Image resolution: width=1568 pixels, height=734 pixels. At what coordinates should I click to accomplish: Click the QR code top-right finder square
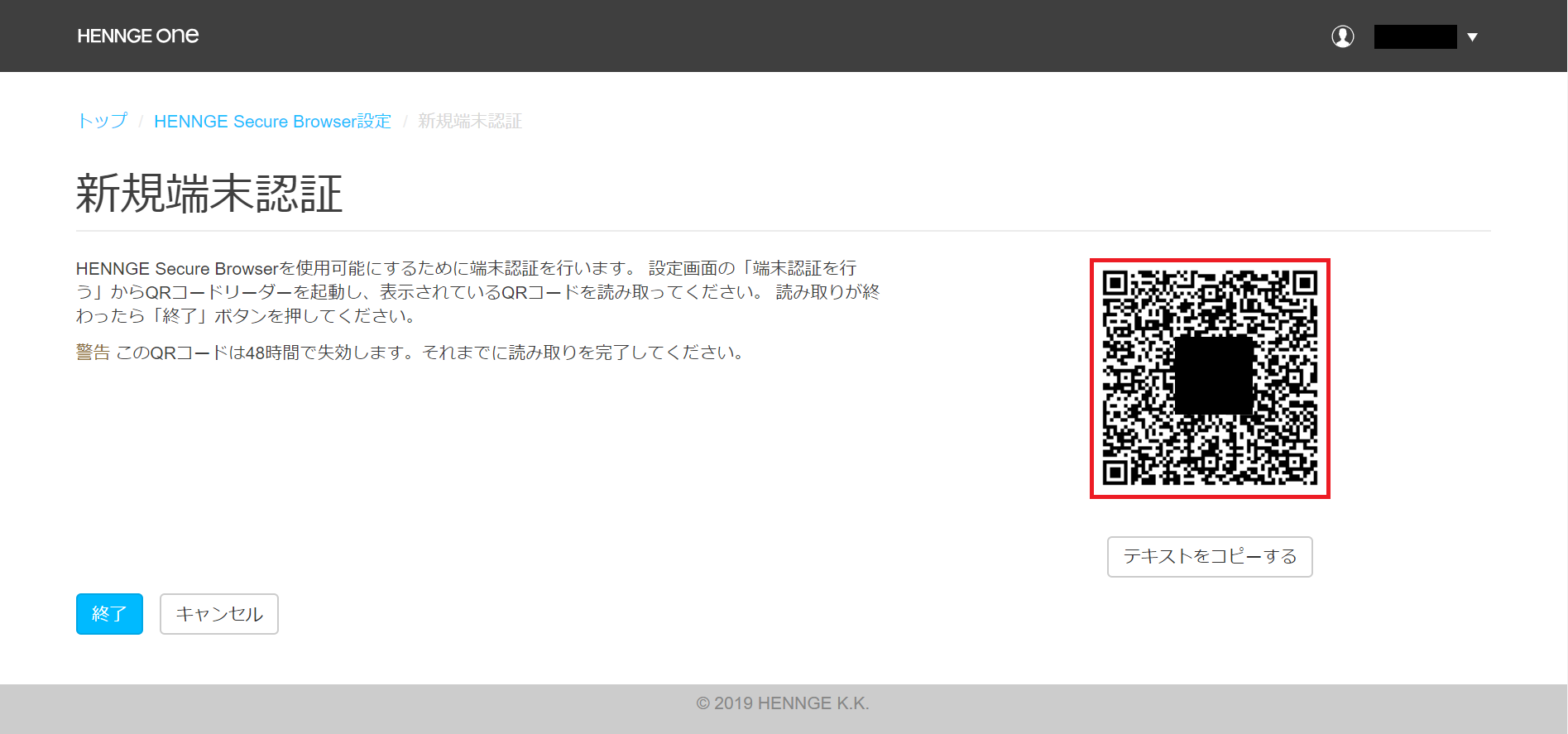(1304, 284)
